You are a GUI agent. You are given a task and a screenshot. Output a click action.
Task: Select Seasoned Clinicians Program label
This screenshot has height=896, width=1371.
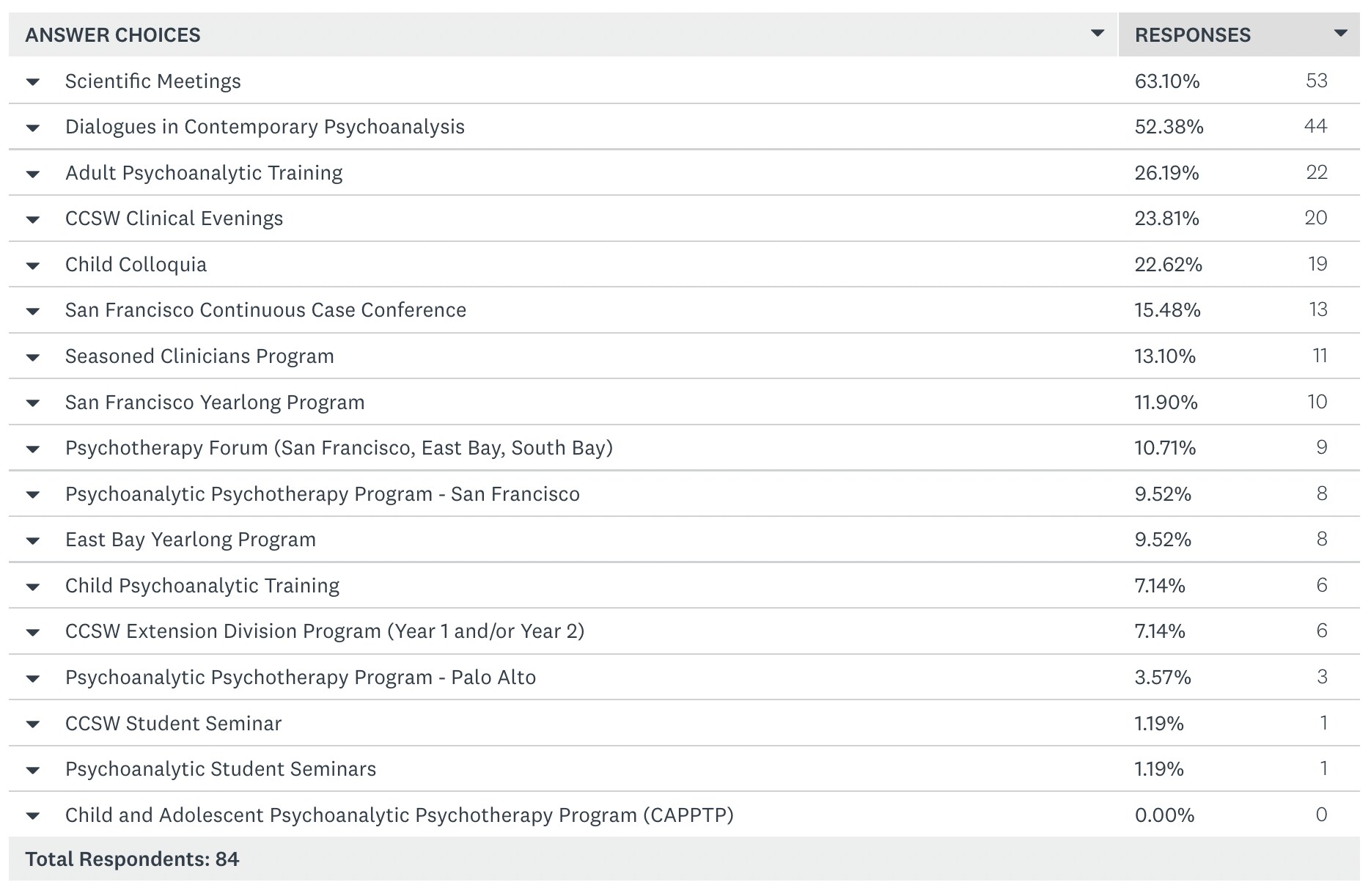point(199,356)
